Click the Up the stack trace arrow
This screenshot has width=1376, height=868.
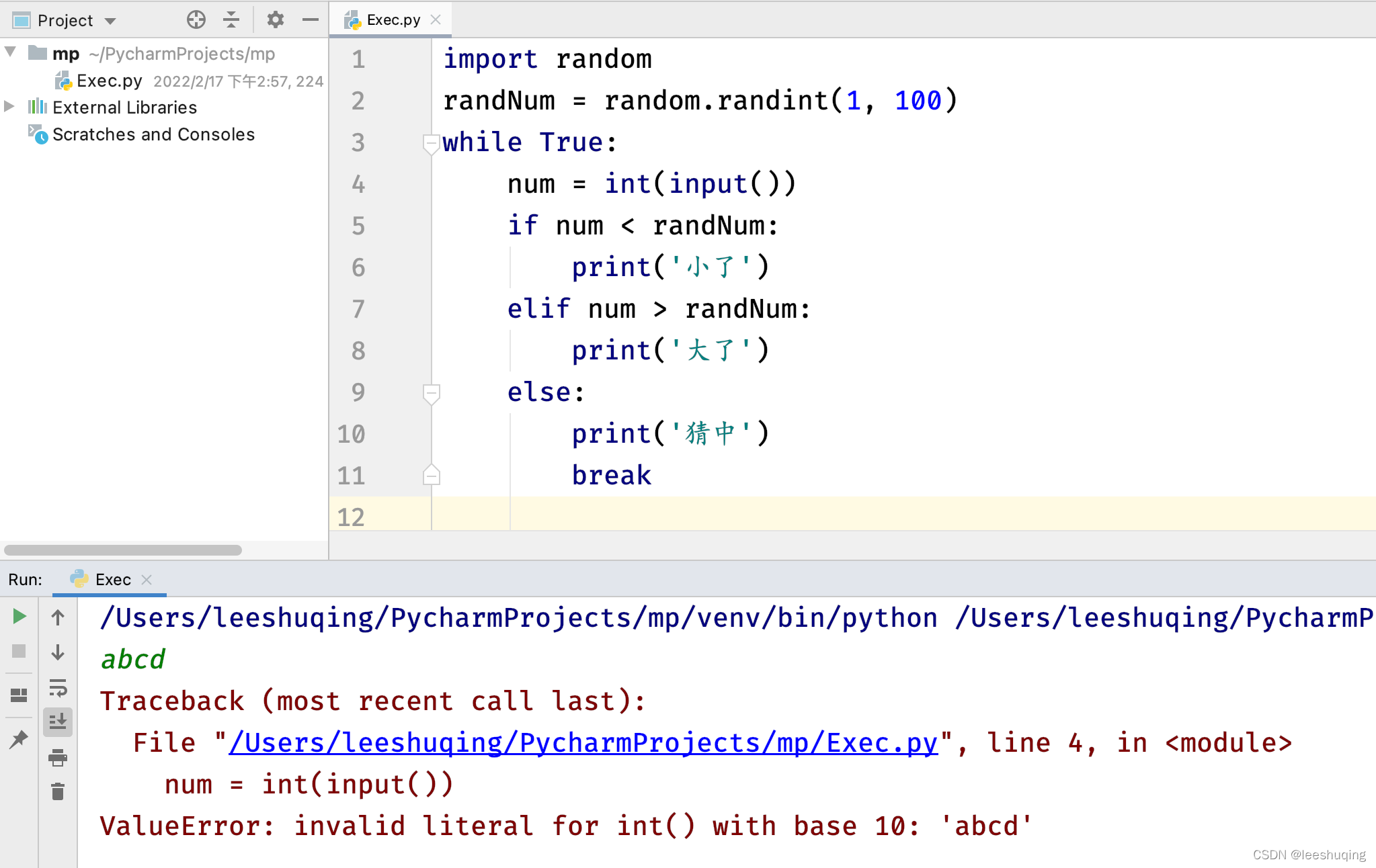[x=58, y=617]
